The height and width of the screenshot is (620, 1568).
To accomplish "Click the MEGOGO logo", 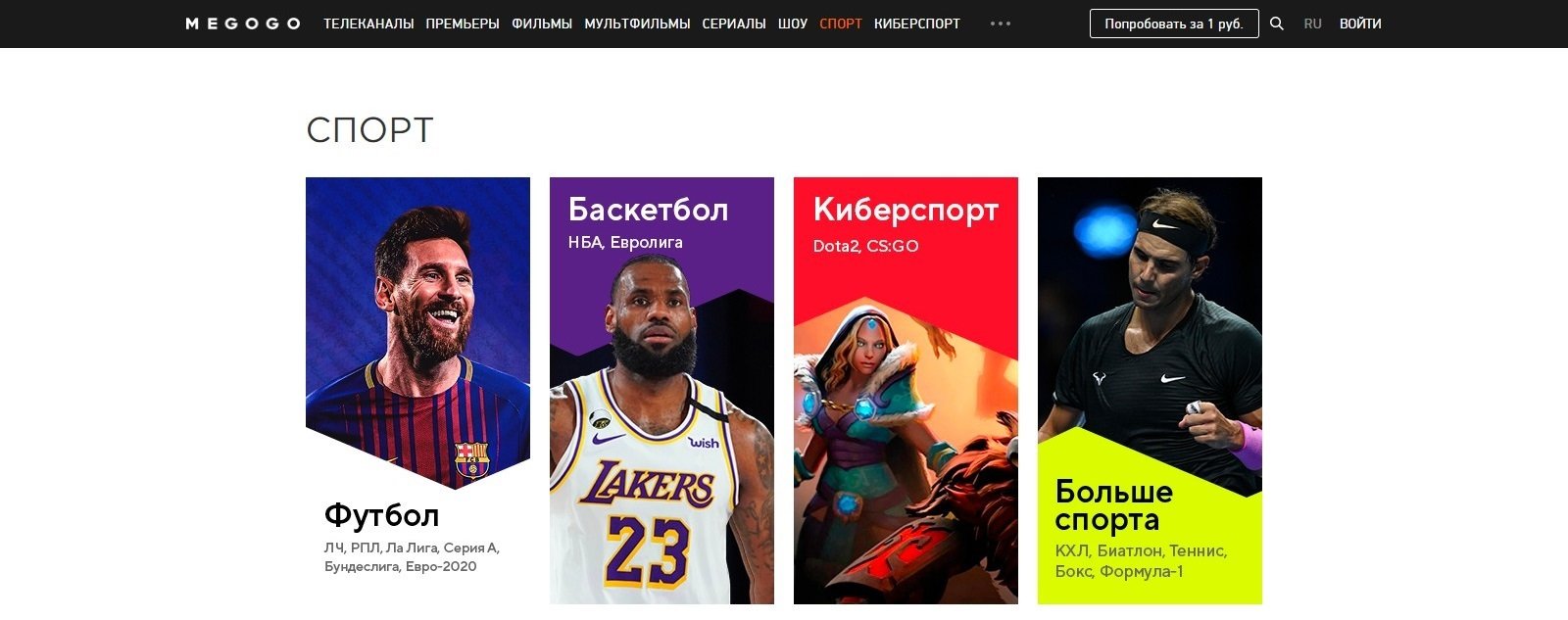I will 243,24.
